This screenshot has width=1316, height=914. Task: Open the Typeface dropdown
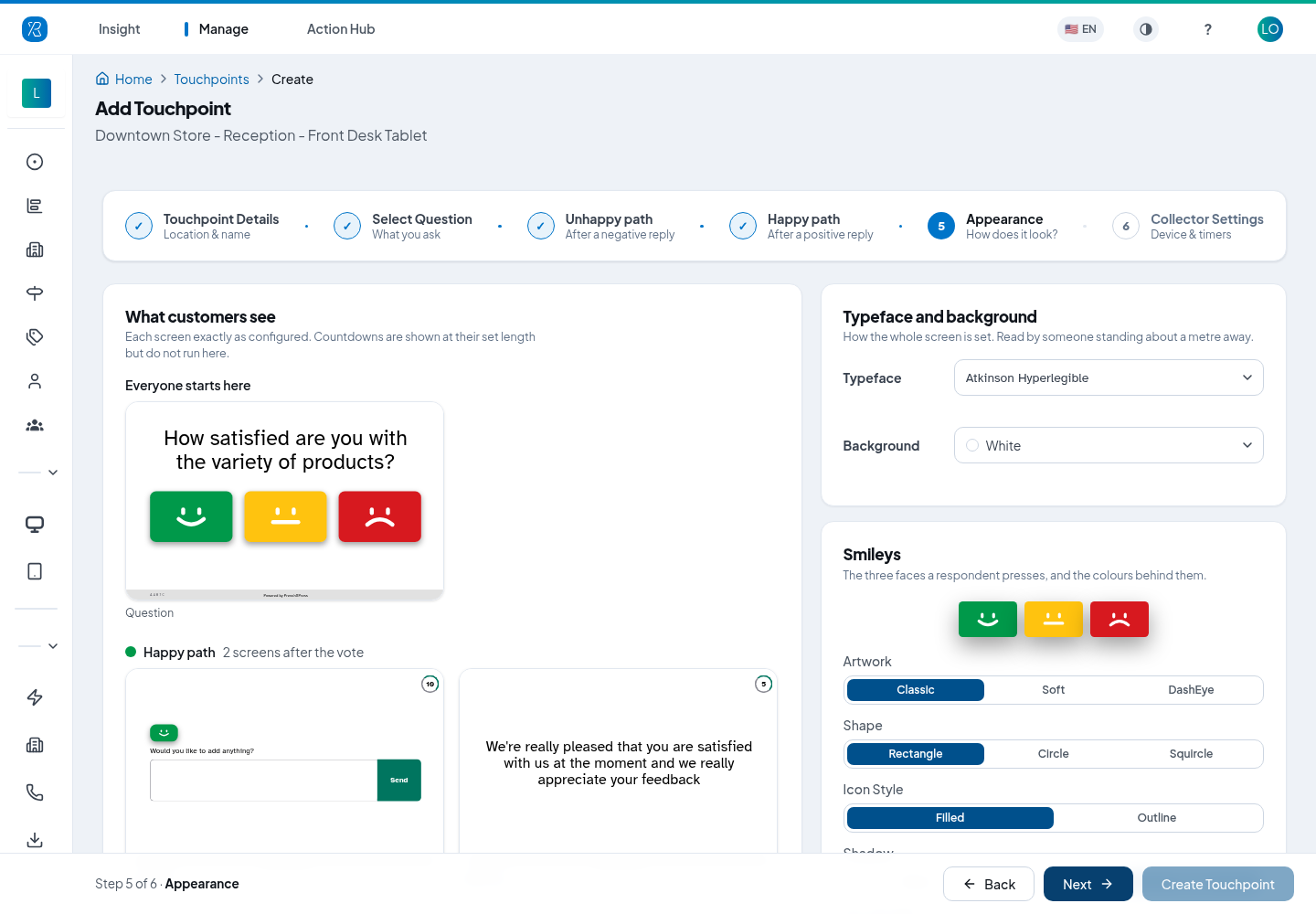tap(1109, 377)
